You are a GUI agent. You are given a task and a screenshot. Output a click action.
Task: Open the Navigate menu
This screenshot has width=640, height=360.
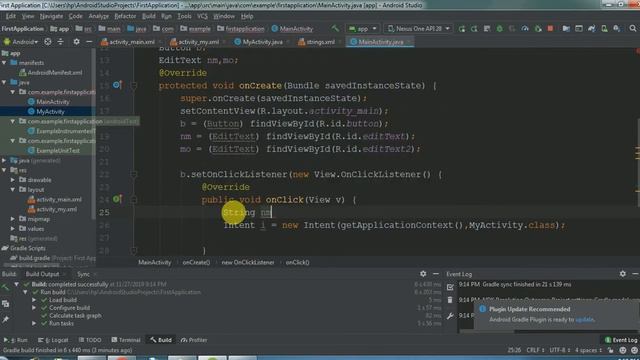pos(51,16)
